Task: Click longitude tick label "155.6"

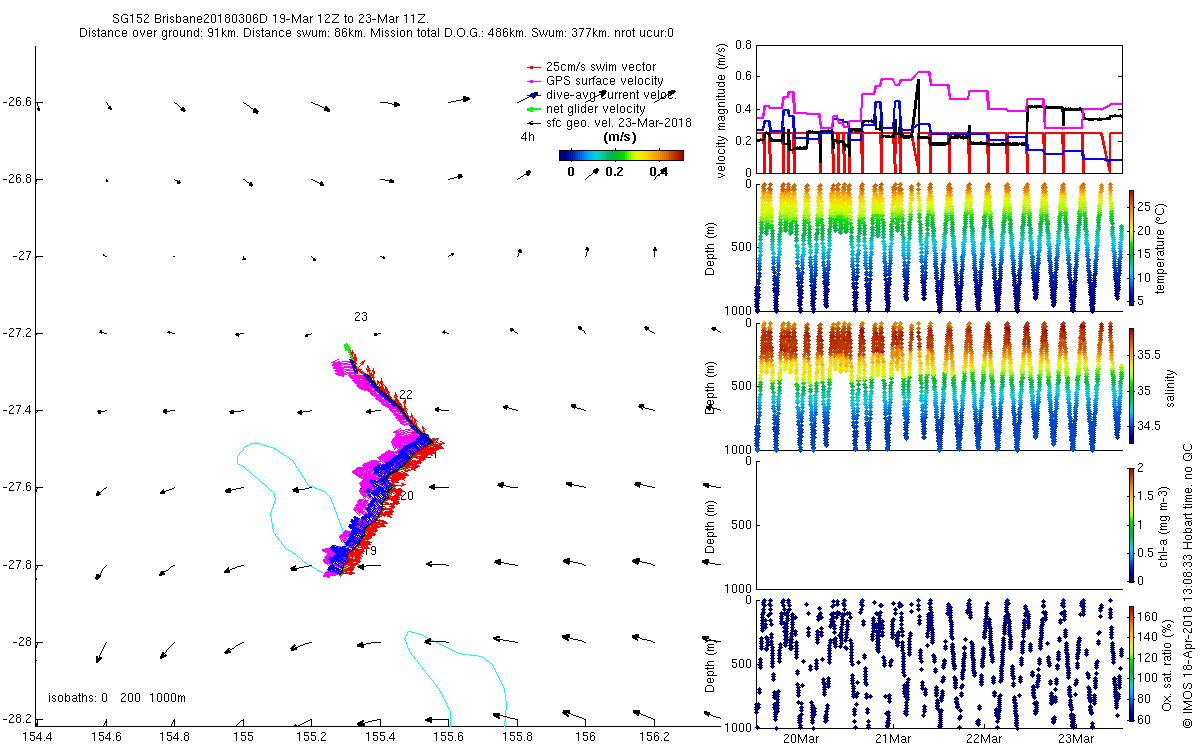Action: [449, 737]
